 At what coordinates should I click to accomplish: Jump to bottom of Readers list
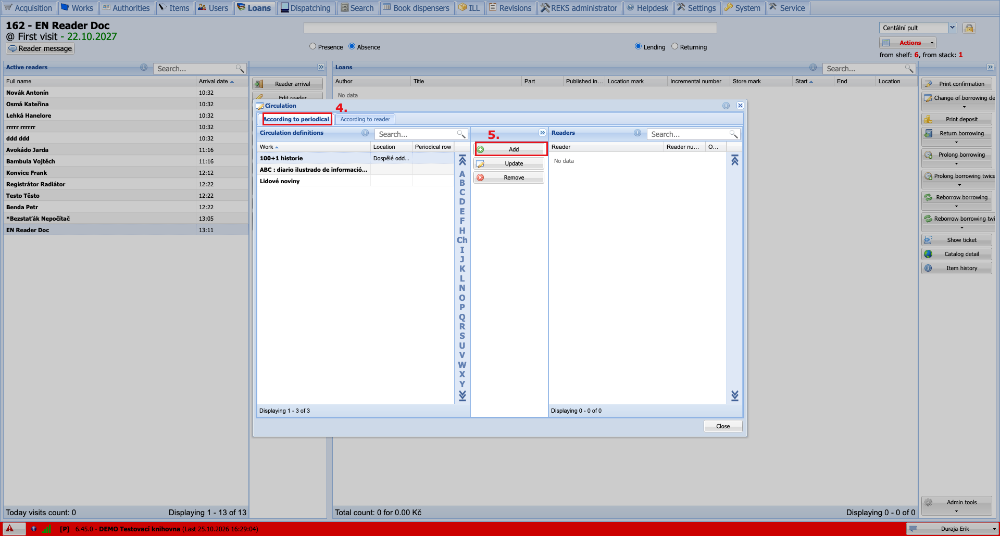735,396
